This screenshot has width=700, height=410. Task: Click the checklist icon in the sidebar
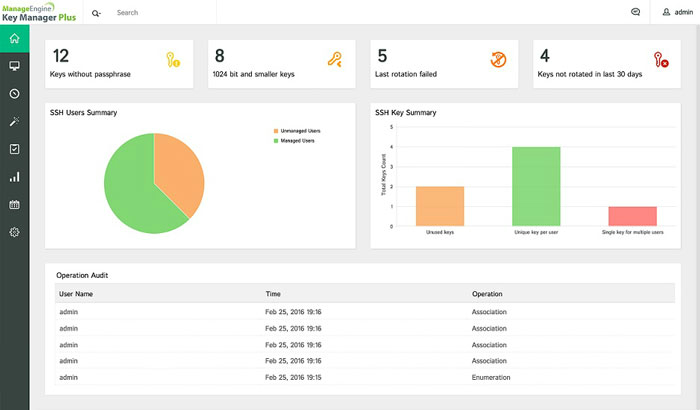[14, 149]
